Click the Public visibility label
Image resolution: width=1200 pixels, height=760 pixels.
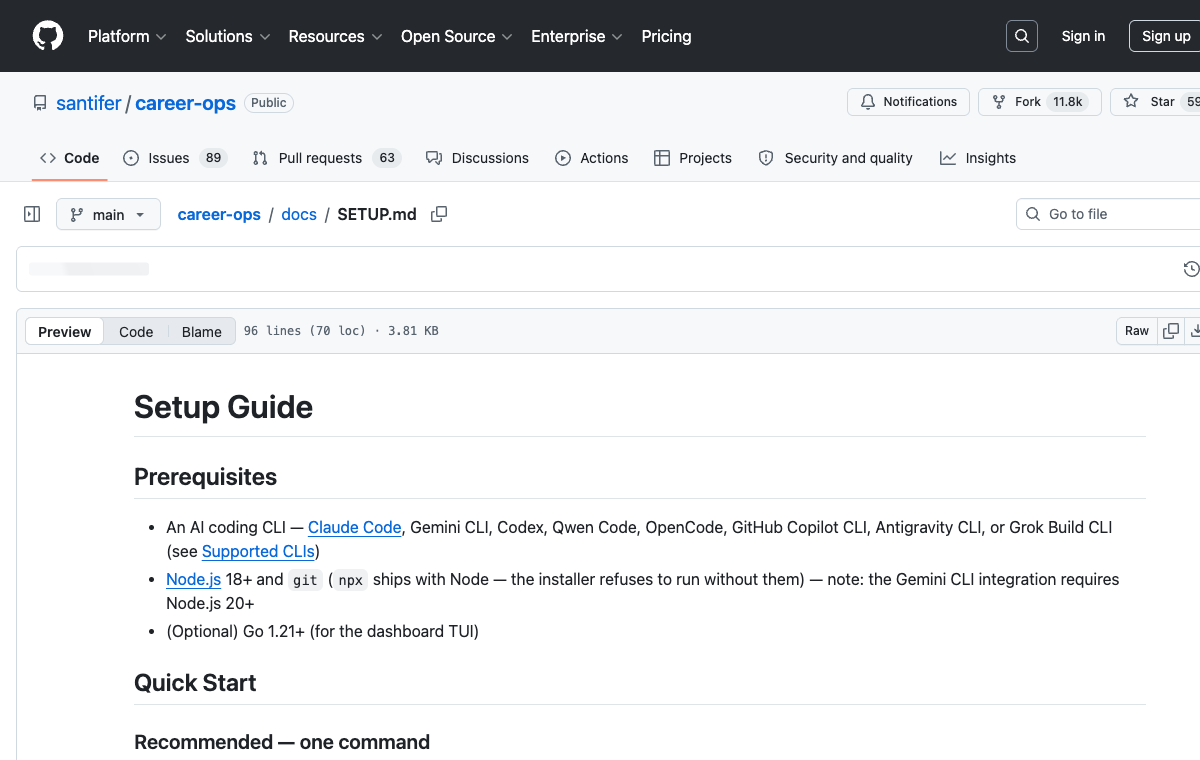(269, 103)
